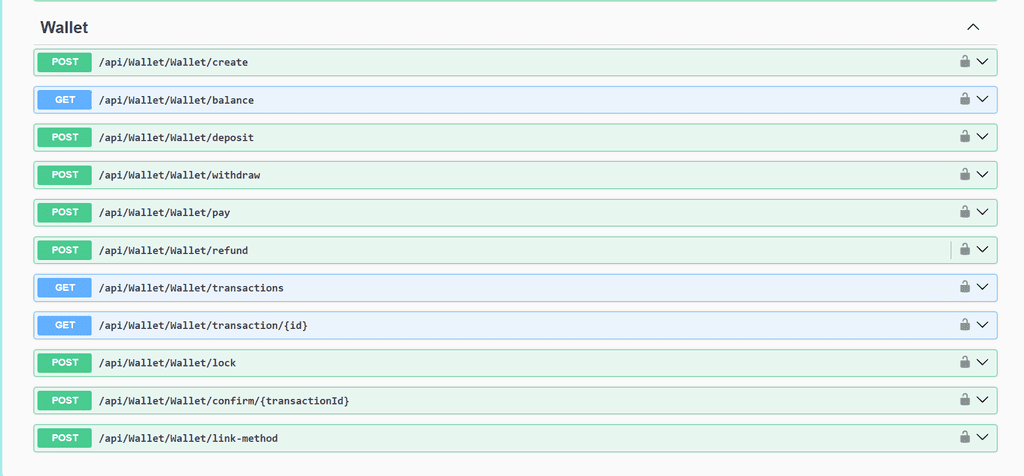Click the authorization lock for Wallet/balance

tap(965, 99)
